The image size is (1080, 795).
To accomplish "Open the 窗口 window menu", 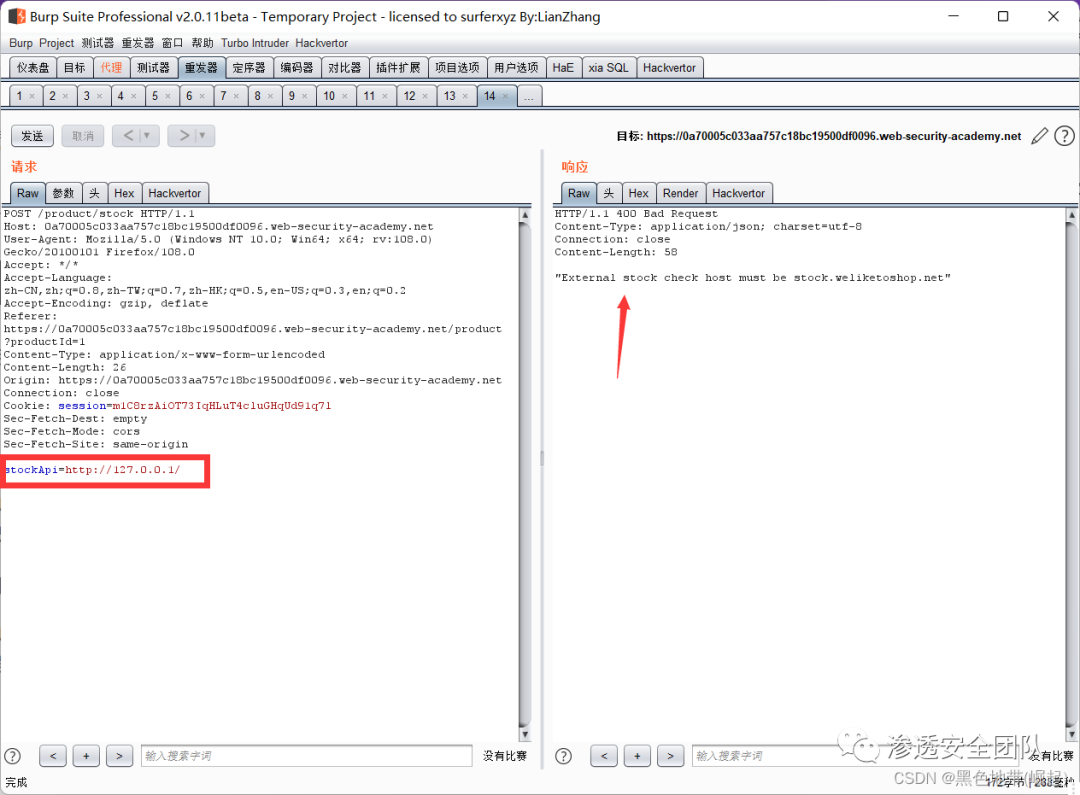I will point(173,43).
